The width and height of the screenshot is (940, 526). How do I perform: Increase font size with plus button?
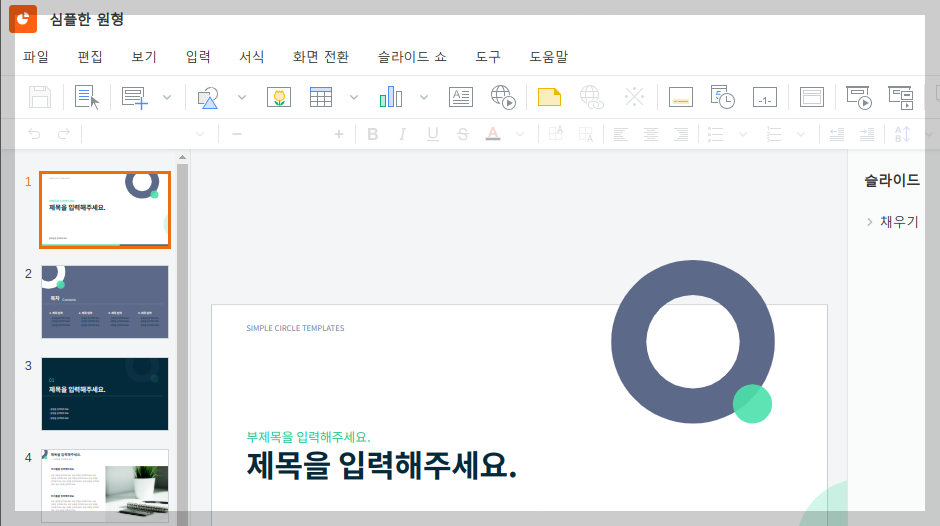point(339,134)
